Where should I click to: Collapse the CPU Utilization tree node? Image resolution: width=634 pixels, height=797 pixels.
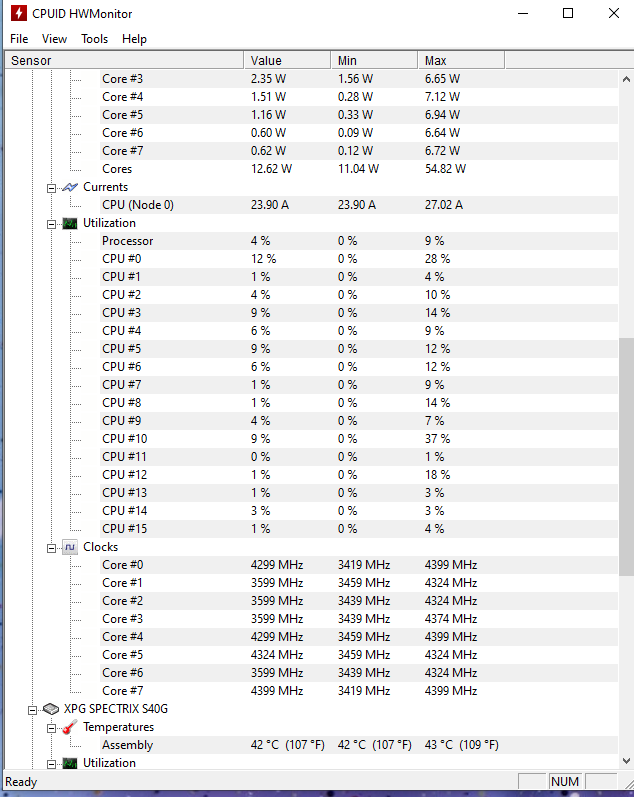[x=51, y=223]
